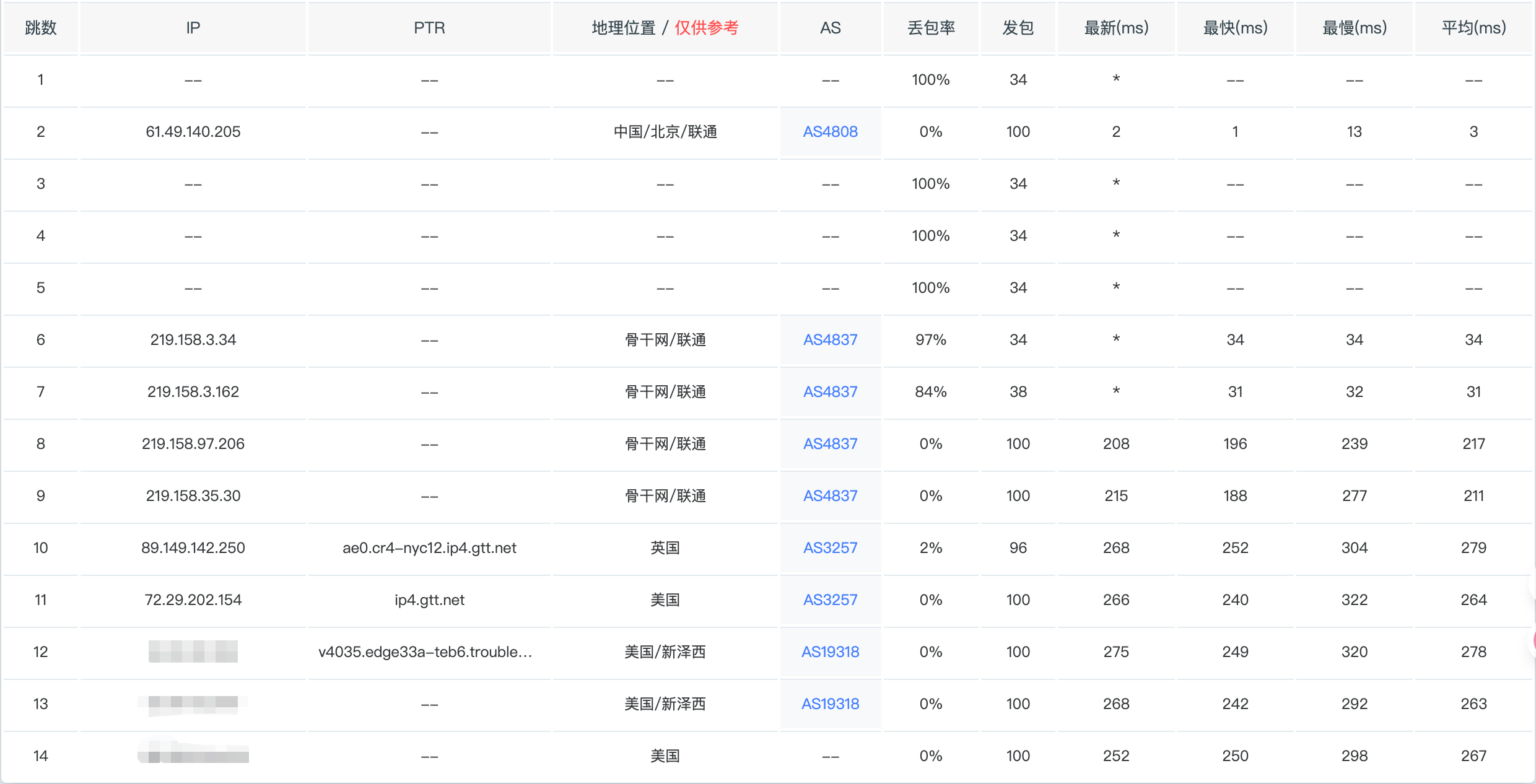This screenshot has height=784, width=1536.
Task: Open AS4837 link for 219.158.35.30
Action: (x=830, y=496)
